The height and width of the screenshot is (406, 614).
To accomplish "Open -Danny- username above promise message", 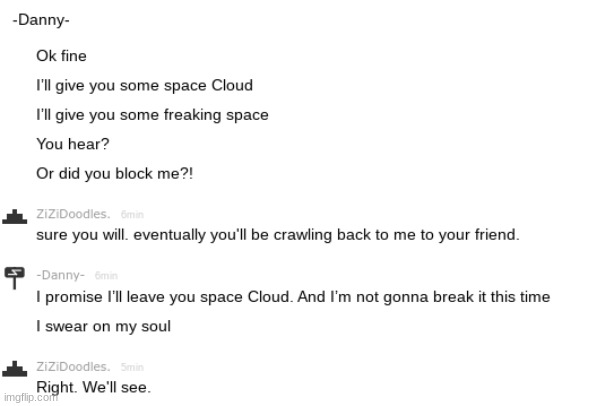I will [60, 275].
